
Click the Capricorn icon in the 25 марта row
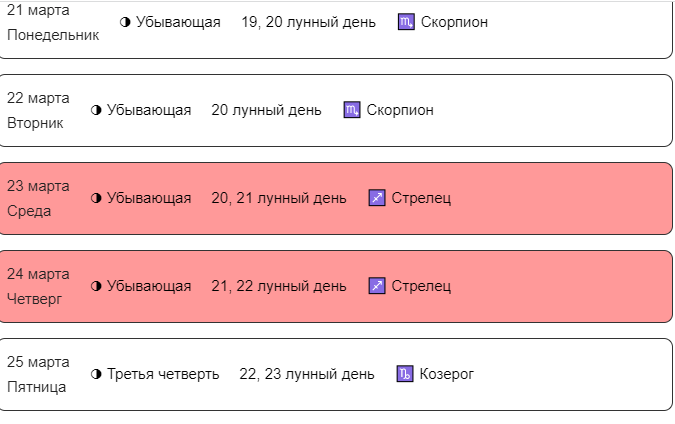coord(405,374)
